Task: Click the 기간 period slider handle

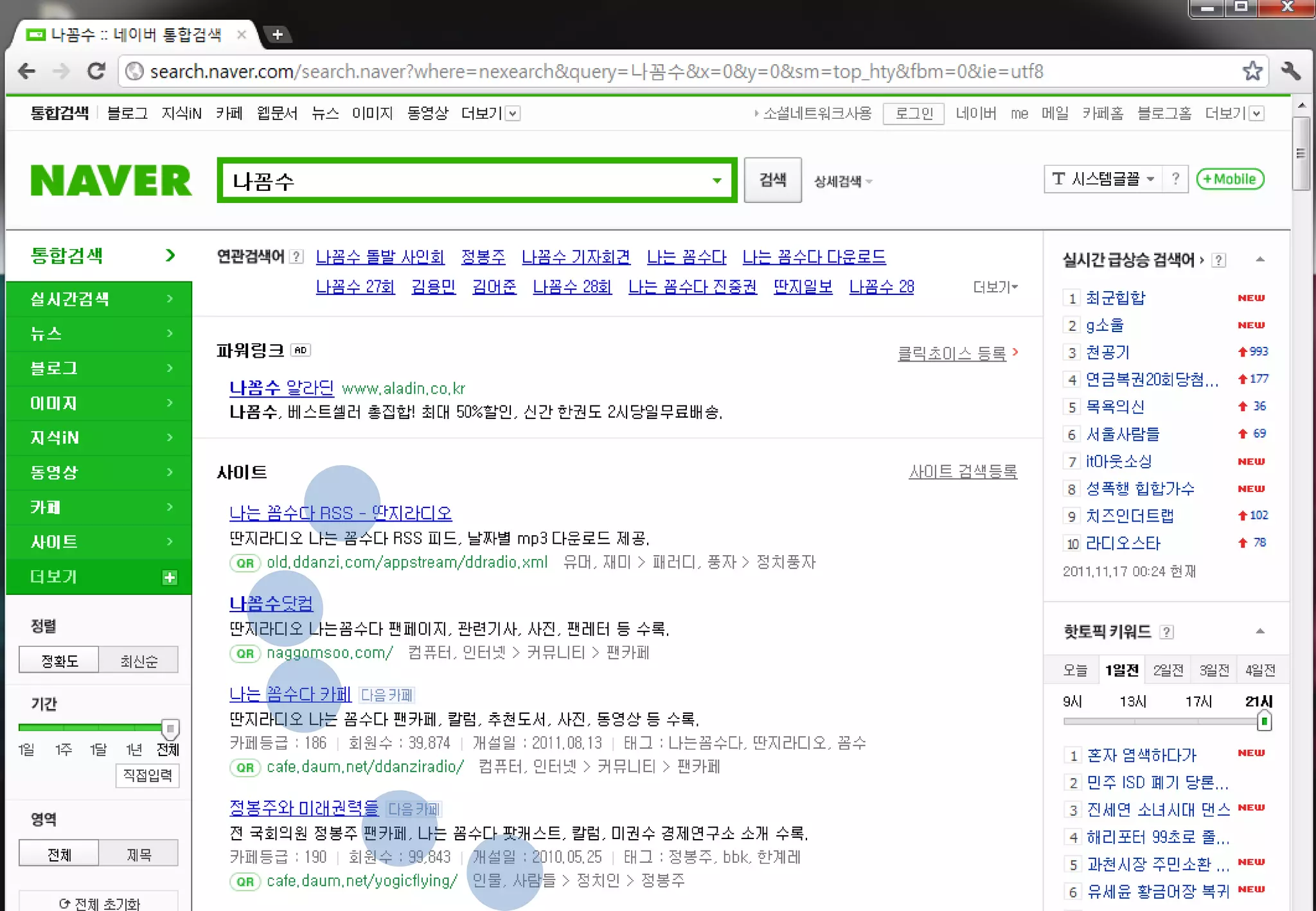Action: 170,728
